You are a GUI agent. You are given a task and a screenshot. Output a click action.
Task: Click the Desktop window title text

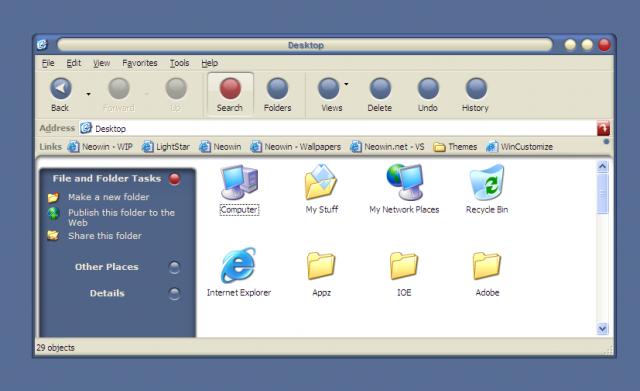pyautogui.click(x=306, y=45)
